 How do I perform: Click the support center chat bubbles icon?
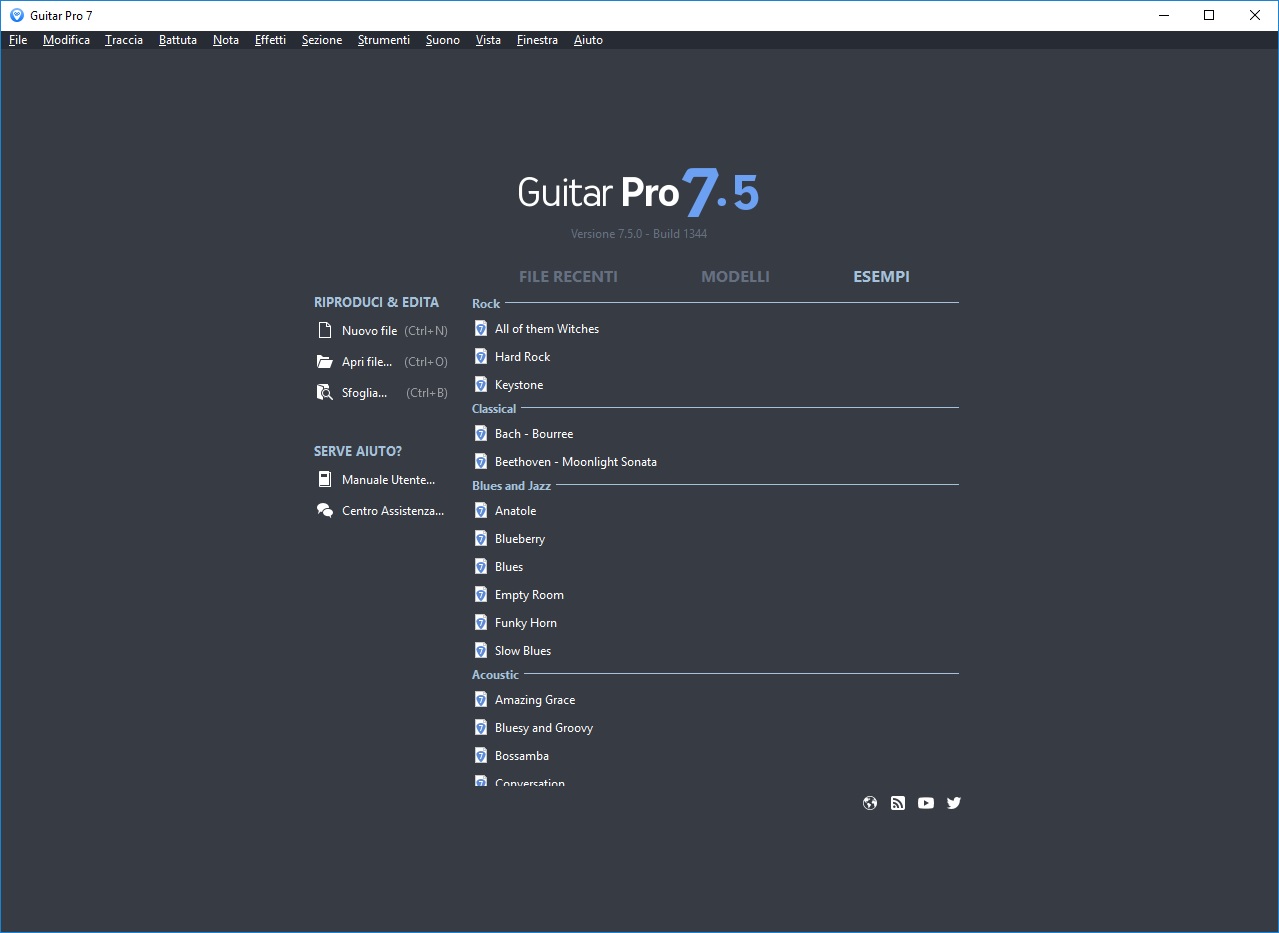click(324, 510)
